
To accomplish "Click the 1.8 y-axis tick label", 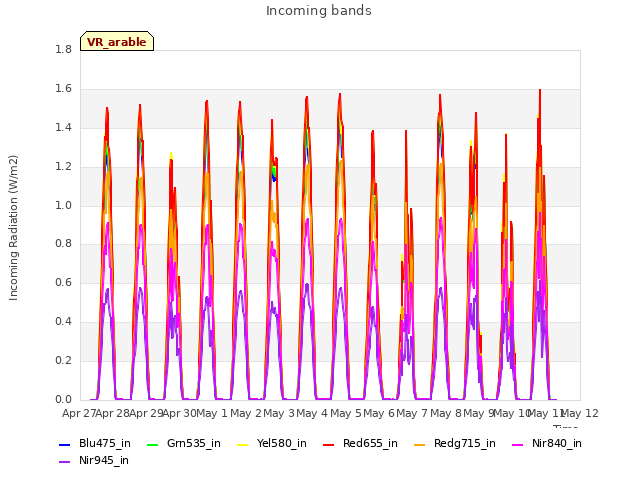I will click(x=63, y=49).
